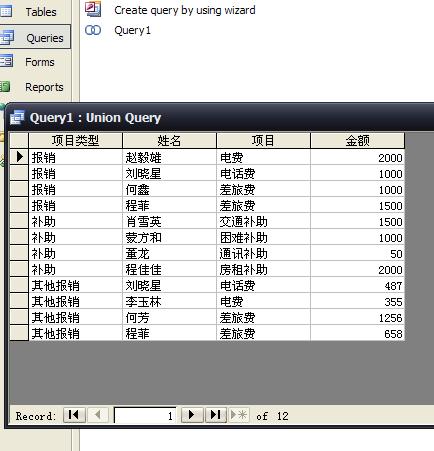Select the row selector for 赵毅雄
434x451 pixels.
(x=19, y=157)
